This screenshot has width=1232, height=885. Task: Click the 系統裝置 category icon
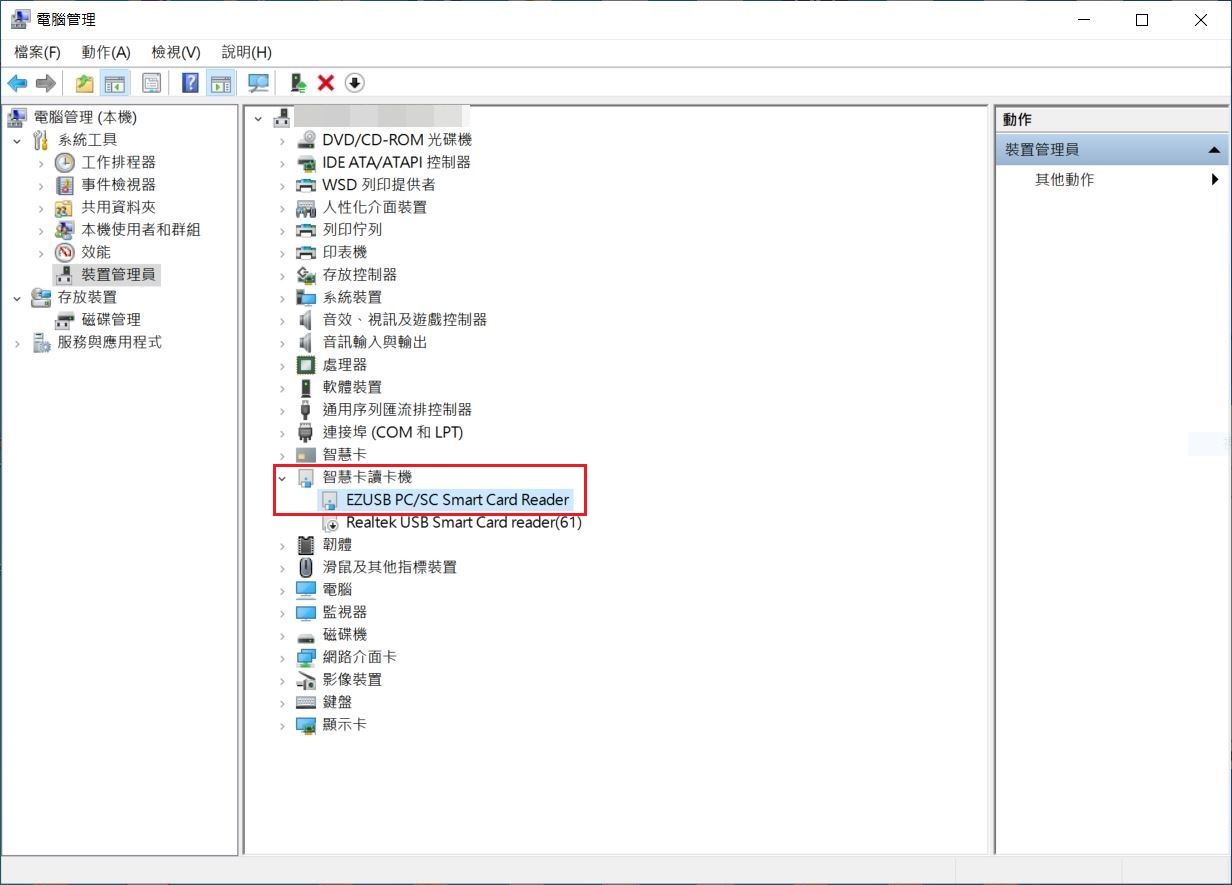click(x=306, y=297)
